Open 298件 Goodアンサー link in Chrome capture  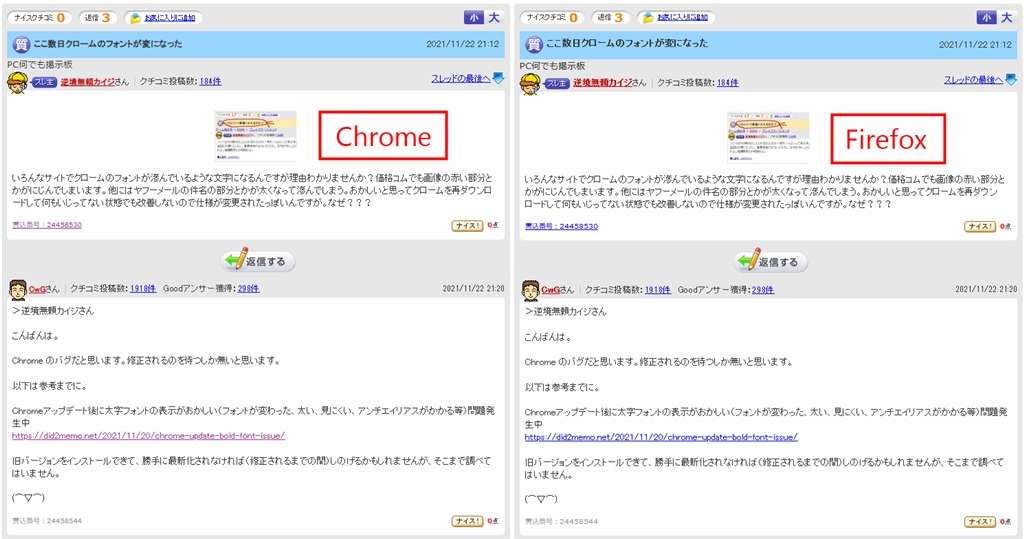click(x=248, y=288)
